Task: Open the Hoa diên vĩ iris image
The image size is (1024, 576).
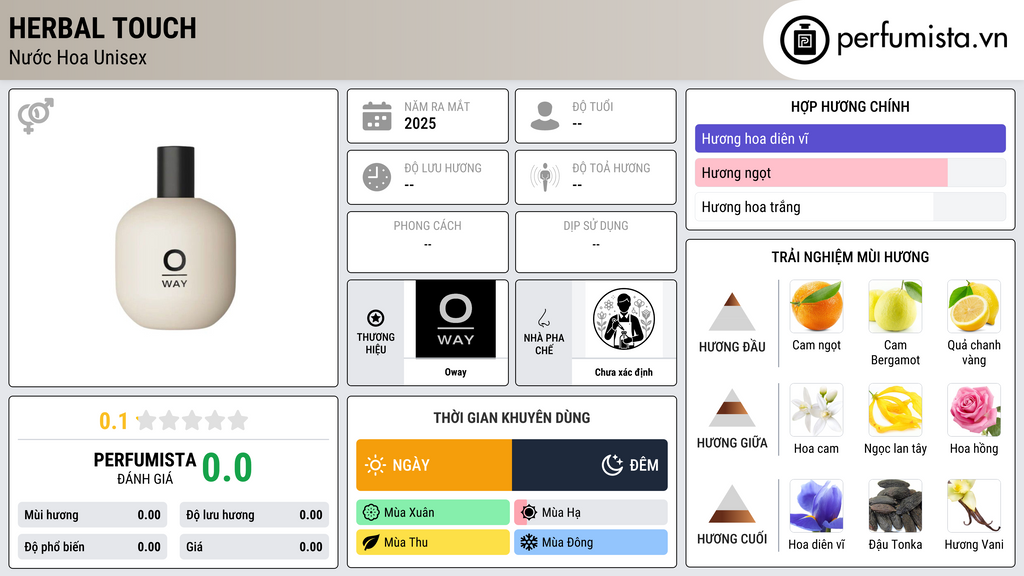Action: tap(816, 506)
